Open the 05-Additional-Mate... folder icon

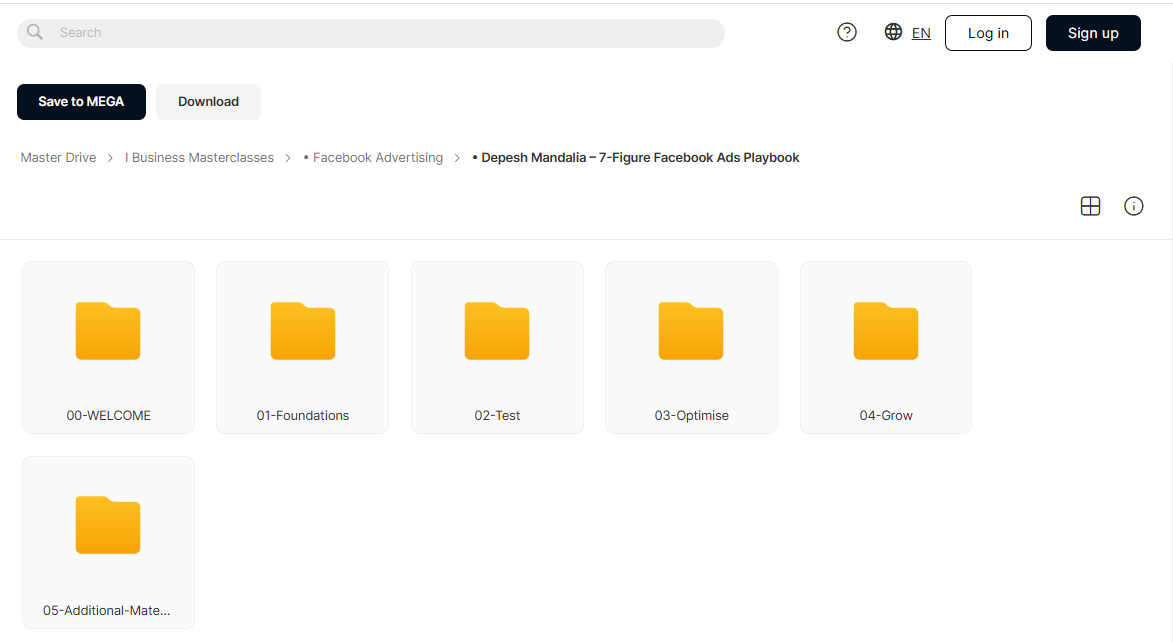coord(108,525)
